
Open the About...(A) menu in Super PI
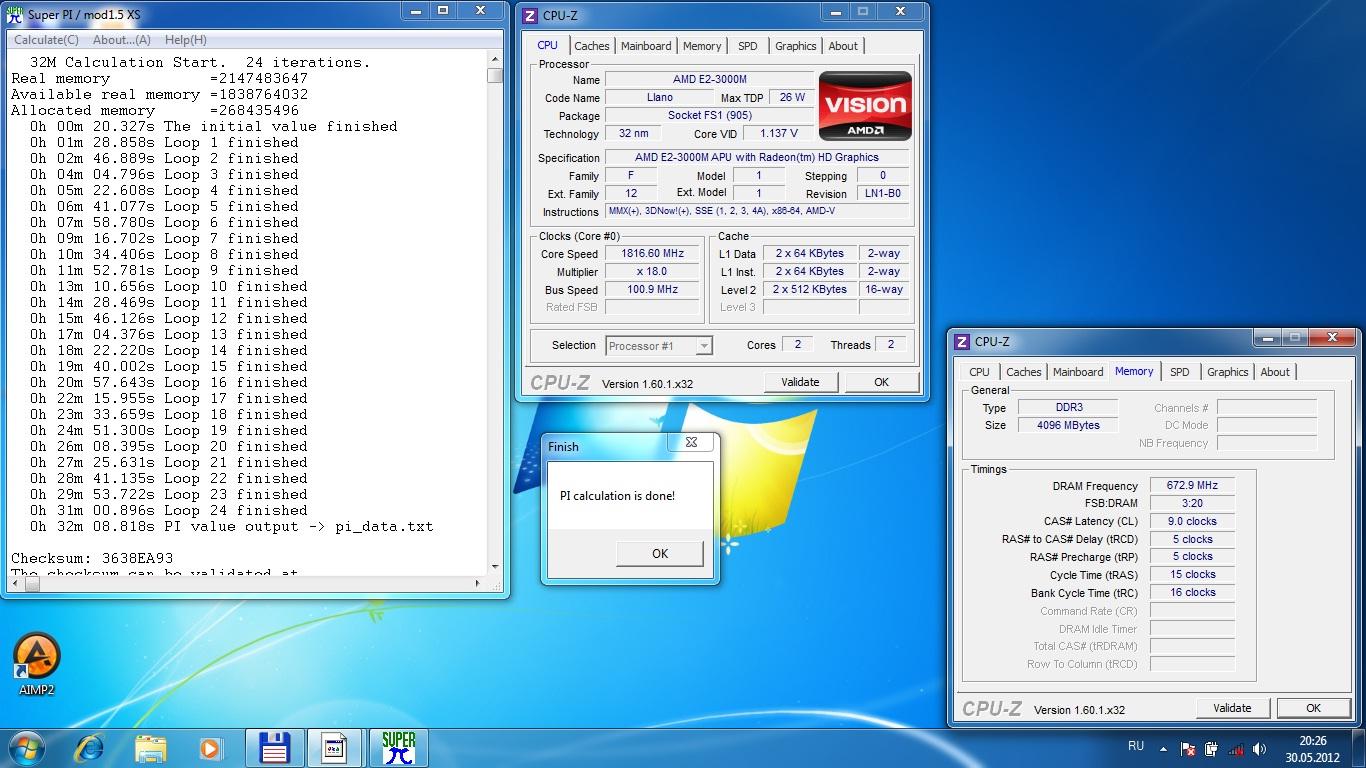pyautogui.click(x=121, y=40)
